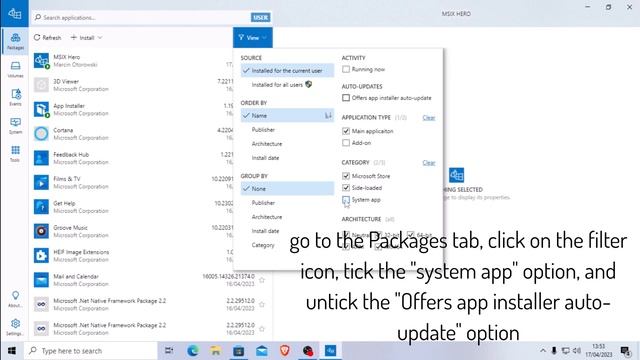Order packages by Install date

click(287, 158)
